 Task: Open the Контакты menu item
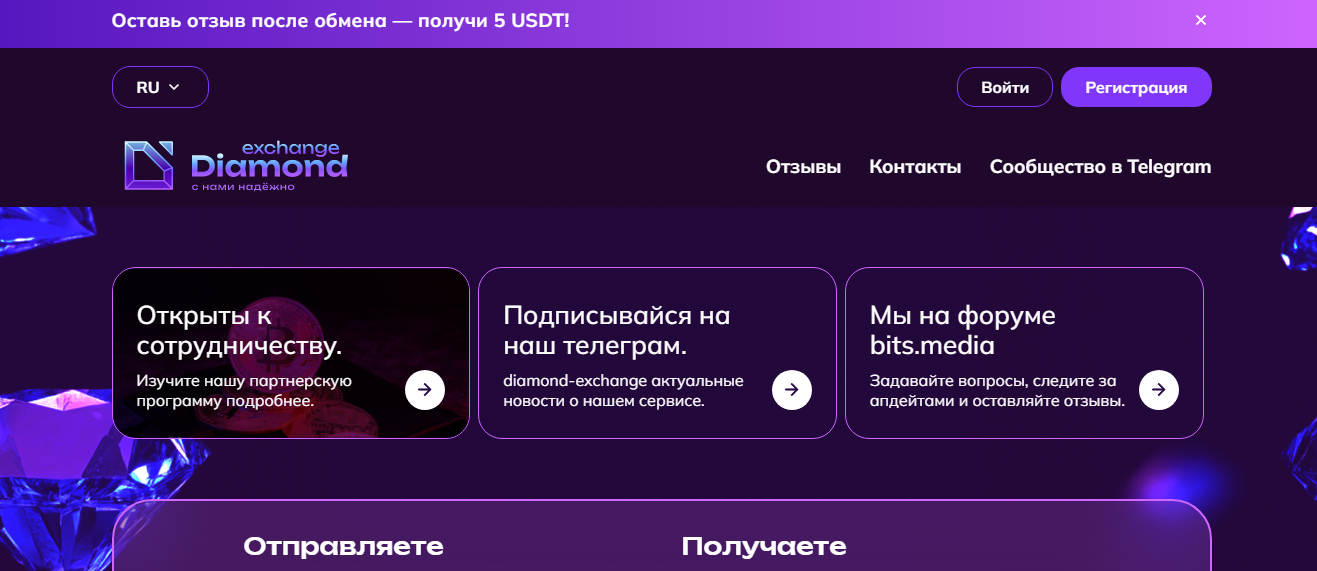pyautogui.click(x=915, y=167)
